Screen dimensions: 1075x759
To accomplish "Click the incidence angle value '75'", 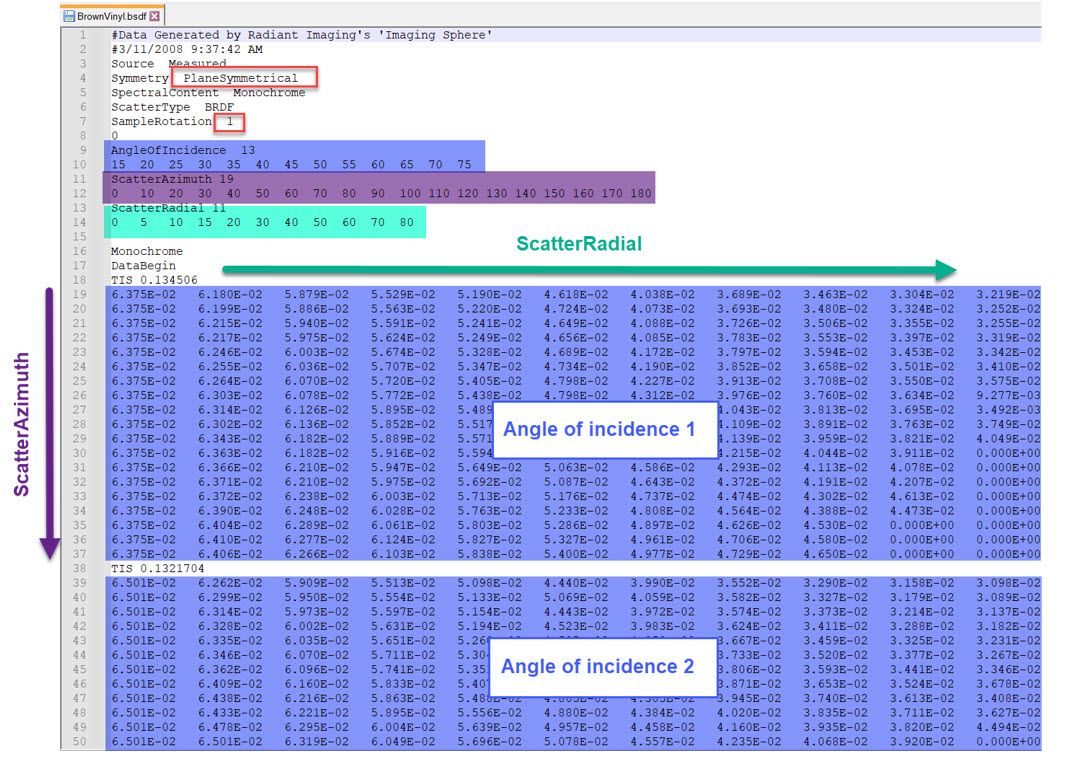I will (464, 165).
